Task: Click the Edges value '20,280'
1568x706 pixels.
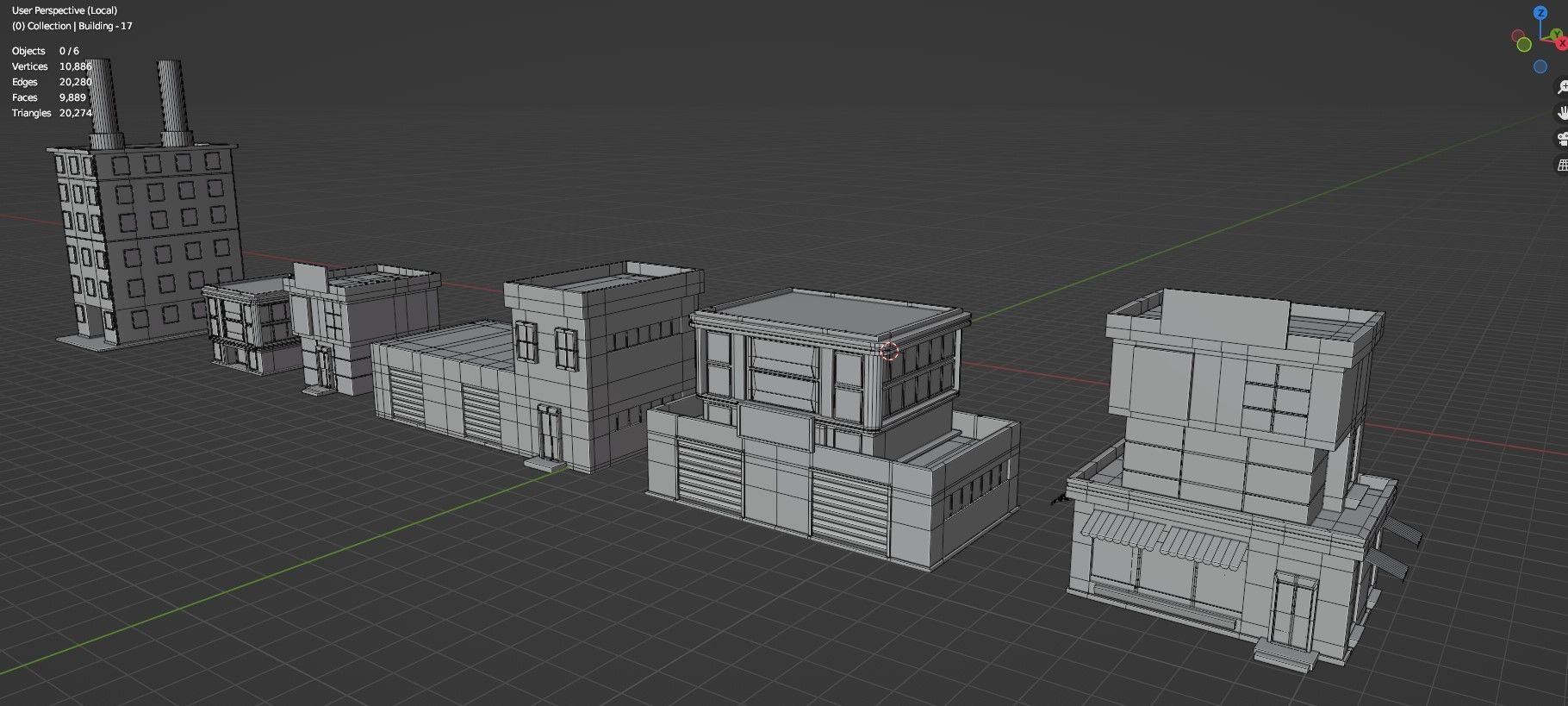Action: [76, 82]
